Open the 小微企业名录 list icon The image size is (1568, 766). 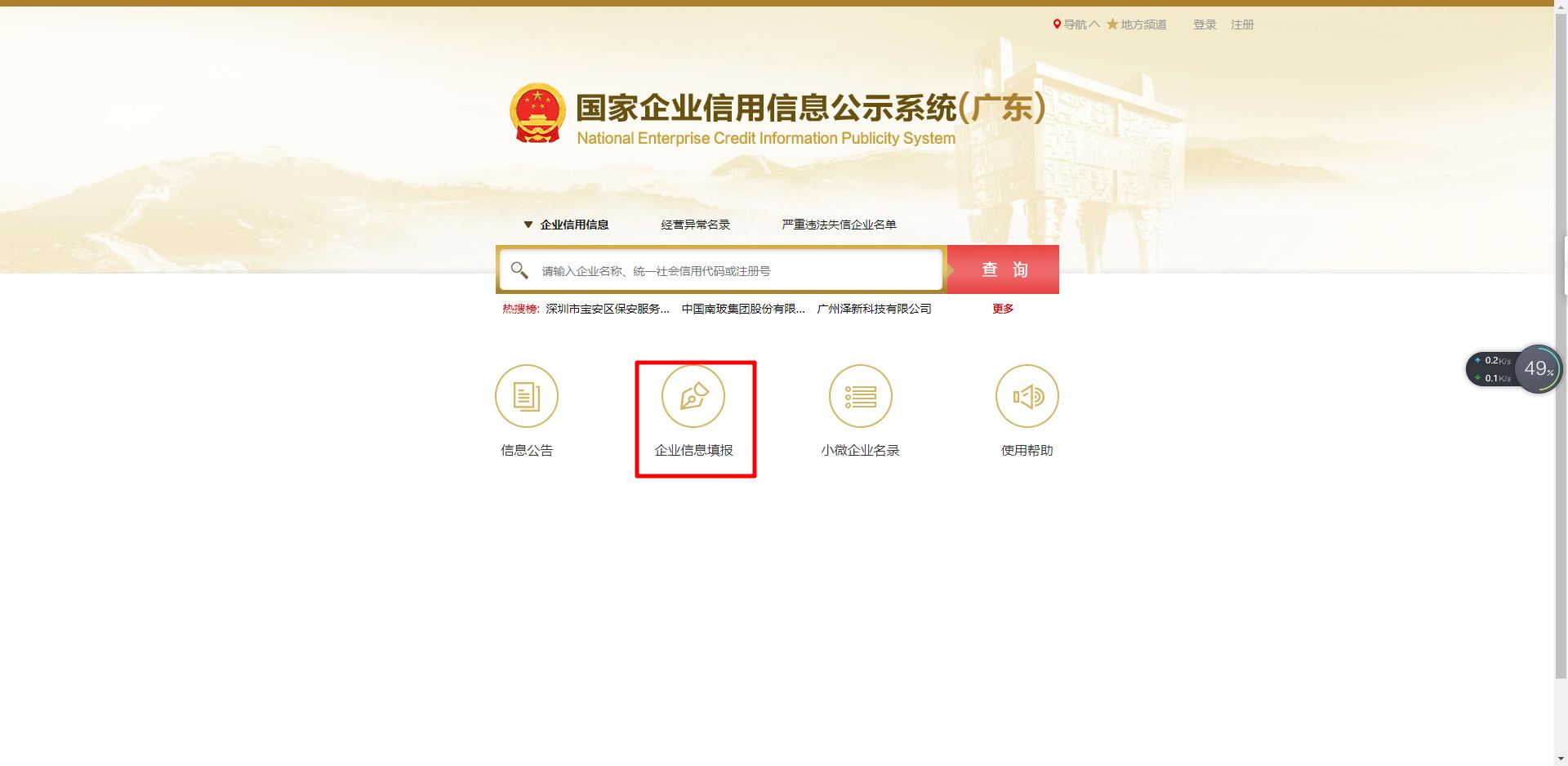click(x=860, y=395)
